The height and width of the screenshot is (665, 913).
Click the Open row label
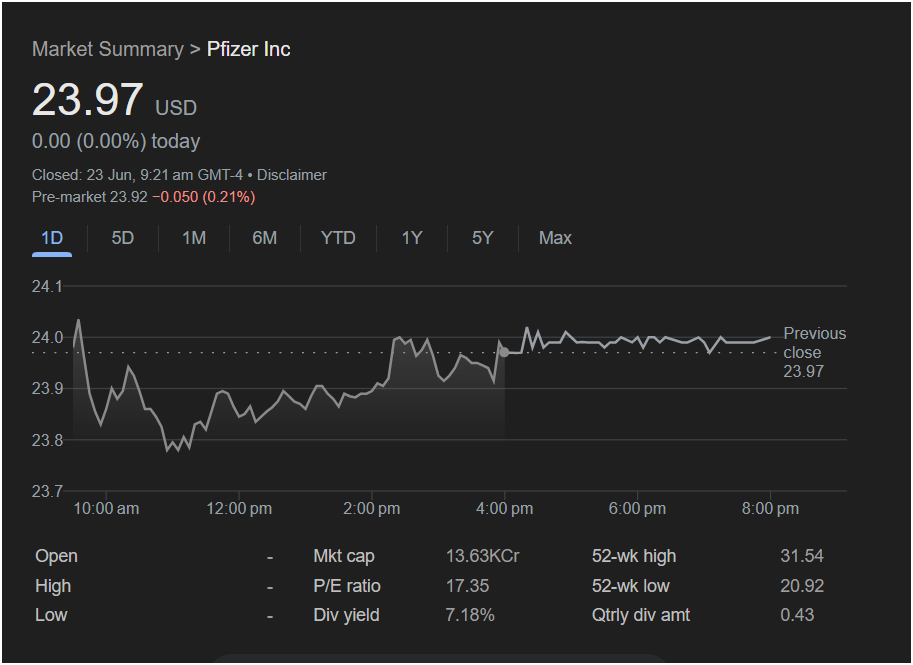click(56, 556)
